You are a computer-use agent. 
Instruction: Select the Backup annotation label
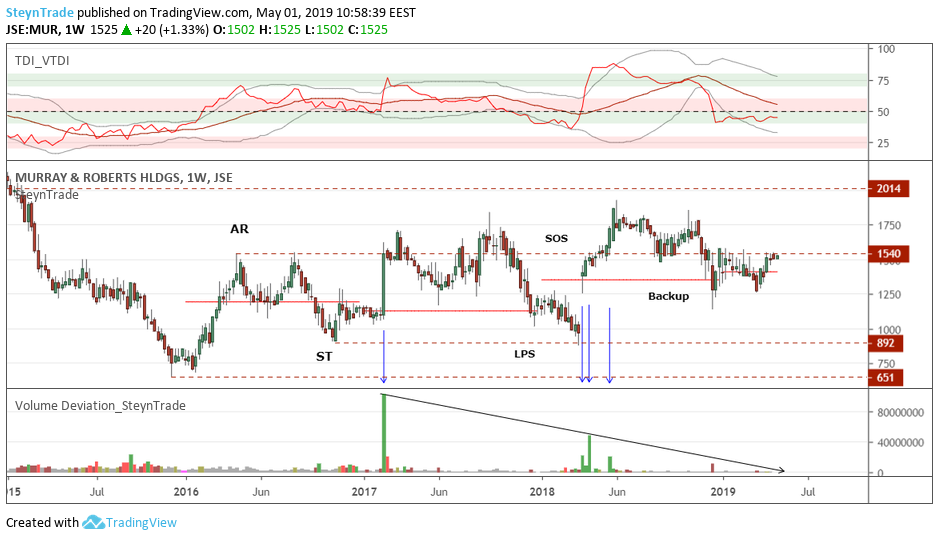tap(668, 296)
